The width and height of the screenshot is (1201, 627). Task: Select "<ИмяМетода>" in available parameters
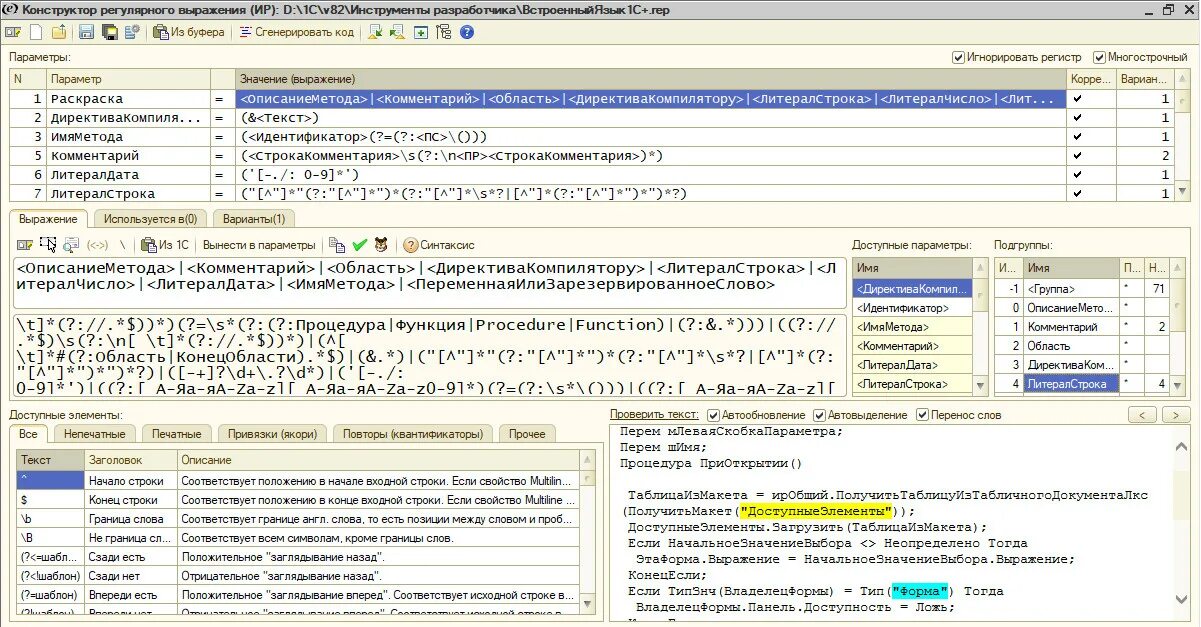(912, 327)
